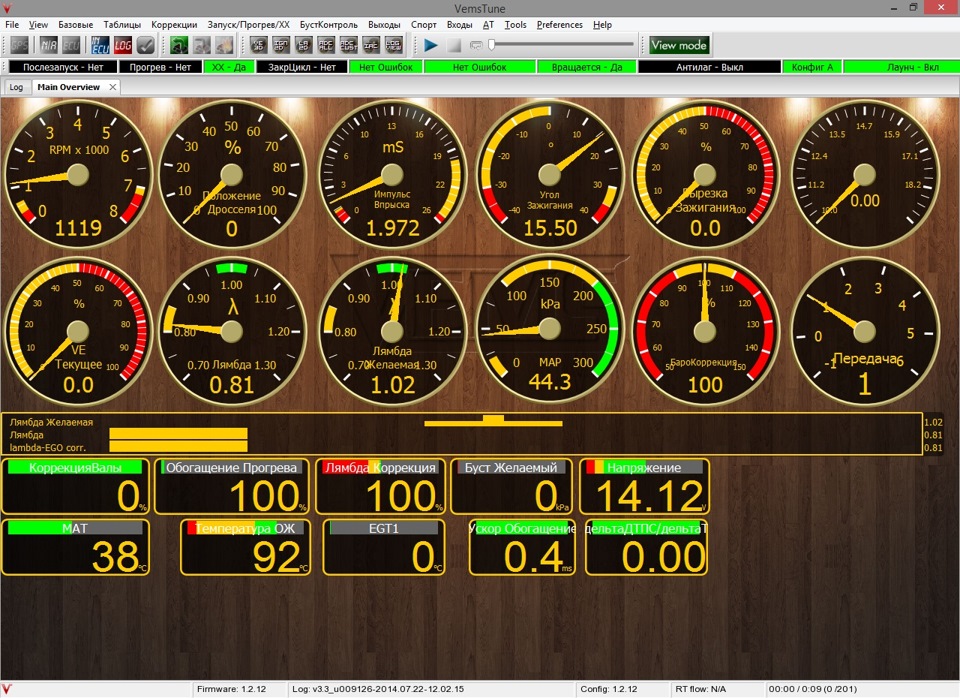Image resolution: width=960 pixels, height=698 pixels.
Task: Open the Коррекции menu
Action: click(x=174, y=24)
